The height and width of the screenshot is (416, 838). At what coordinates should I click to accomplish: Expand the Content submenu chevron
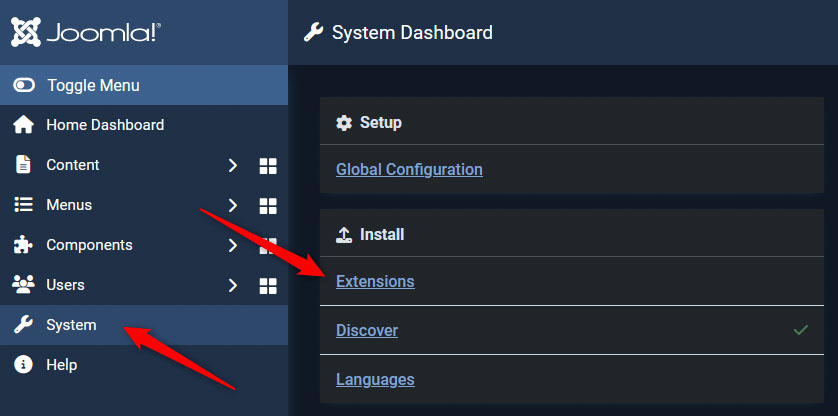pyautogui.click(x=232, y=165)
